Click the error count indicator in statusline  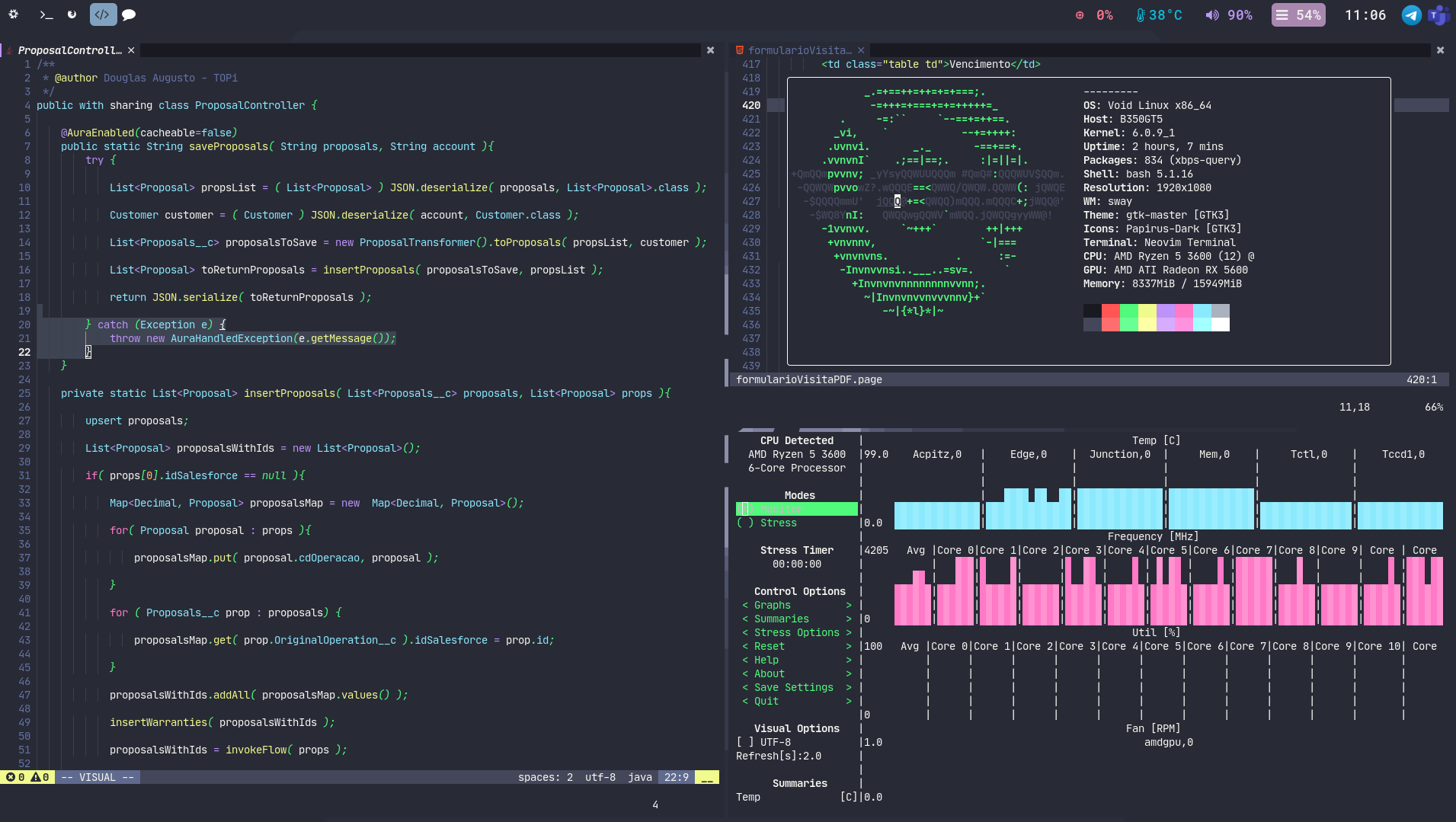15,777
